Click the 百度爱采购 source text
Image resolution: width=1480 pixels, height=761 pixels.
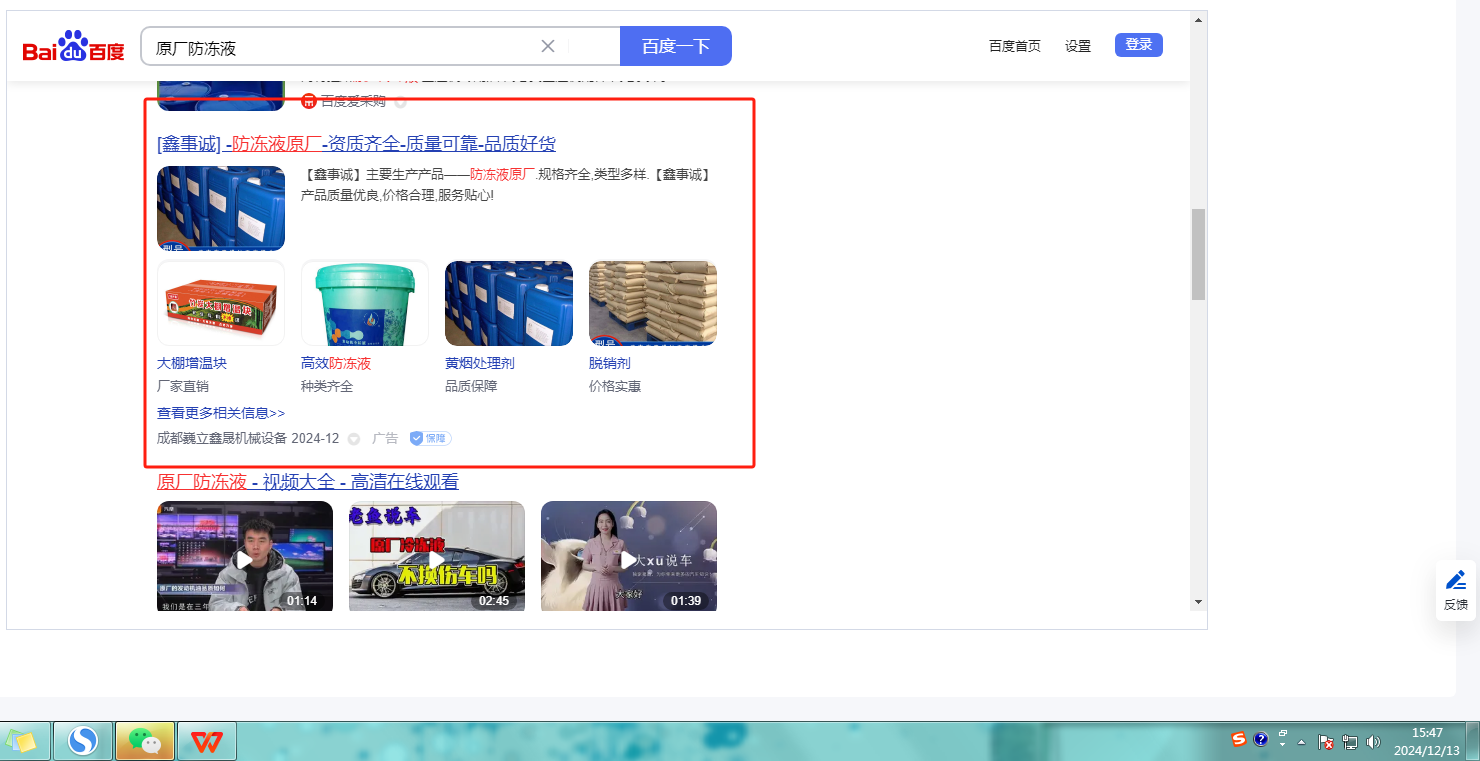(353, 101)
